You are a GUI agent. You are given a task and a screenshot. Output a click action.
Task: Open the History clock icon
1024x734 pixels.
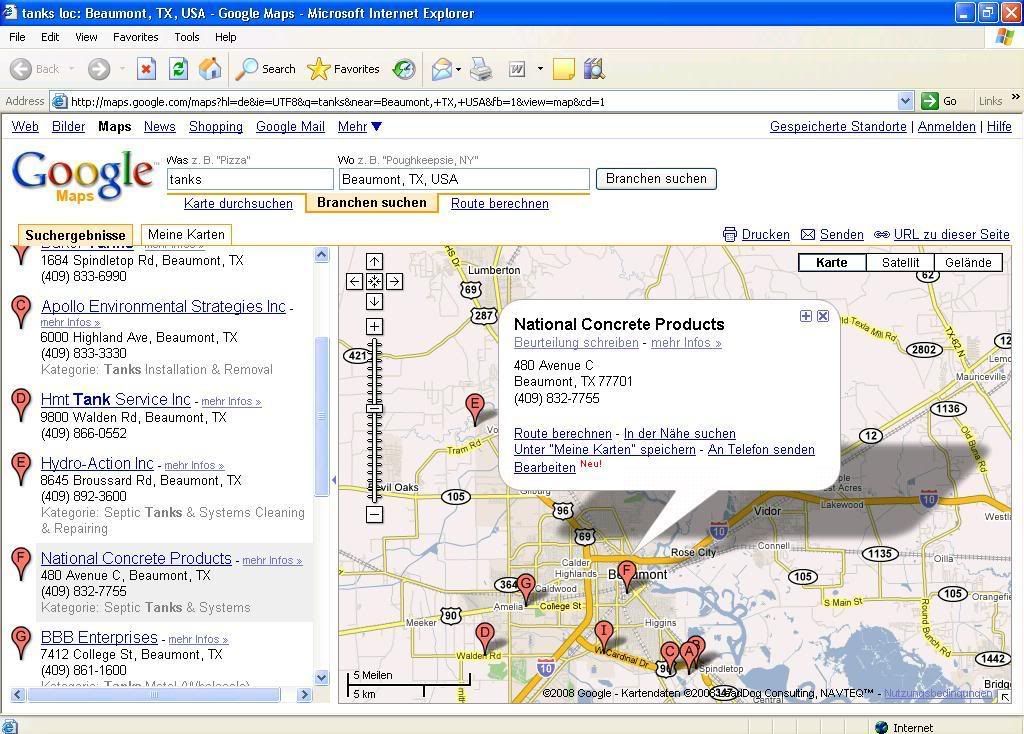point(404,69)
